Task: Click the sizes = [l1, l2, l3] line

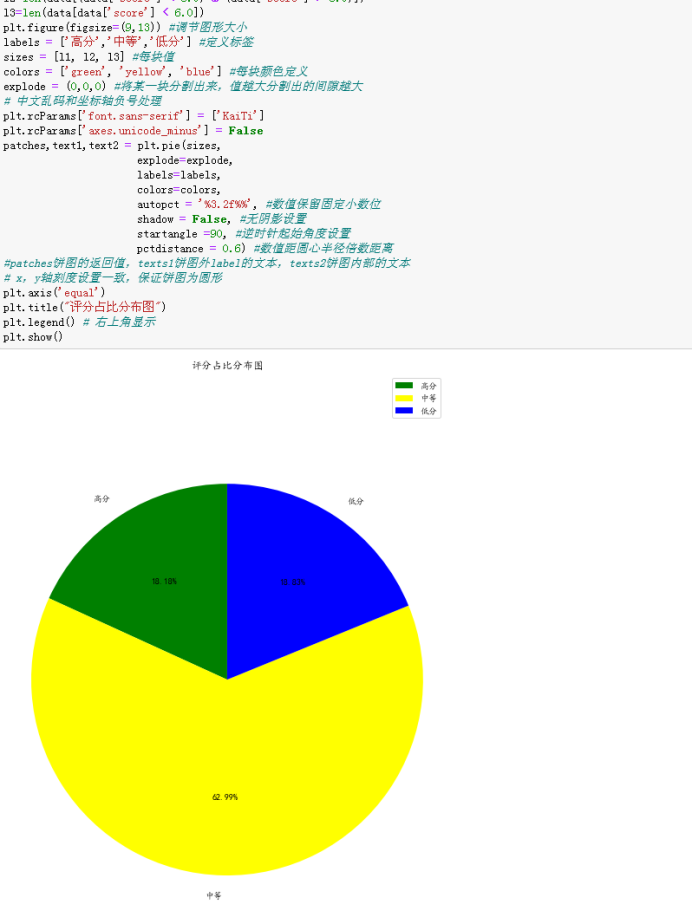Action: pyautogui.click(x=89, y=57)
